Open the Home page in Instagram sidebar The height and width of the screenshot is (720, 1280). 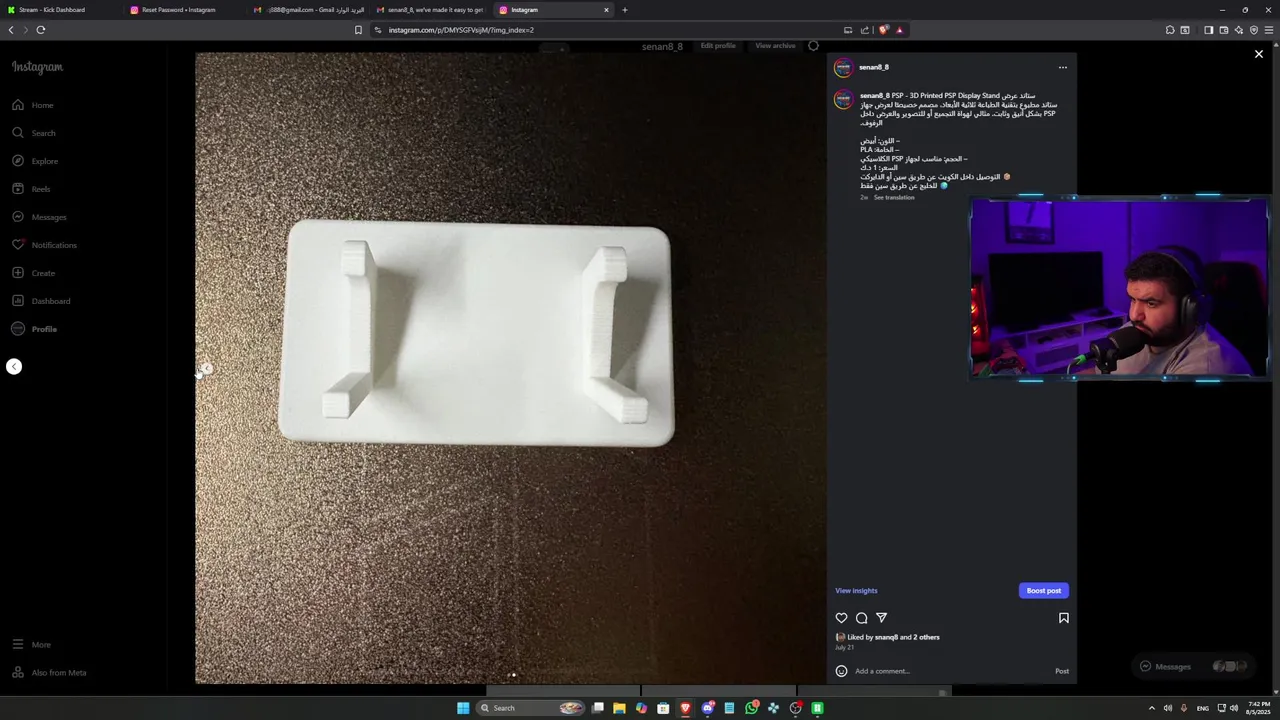(33, 105)
